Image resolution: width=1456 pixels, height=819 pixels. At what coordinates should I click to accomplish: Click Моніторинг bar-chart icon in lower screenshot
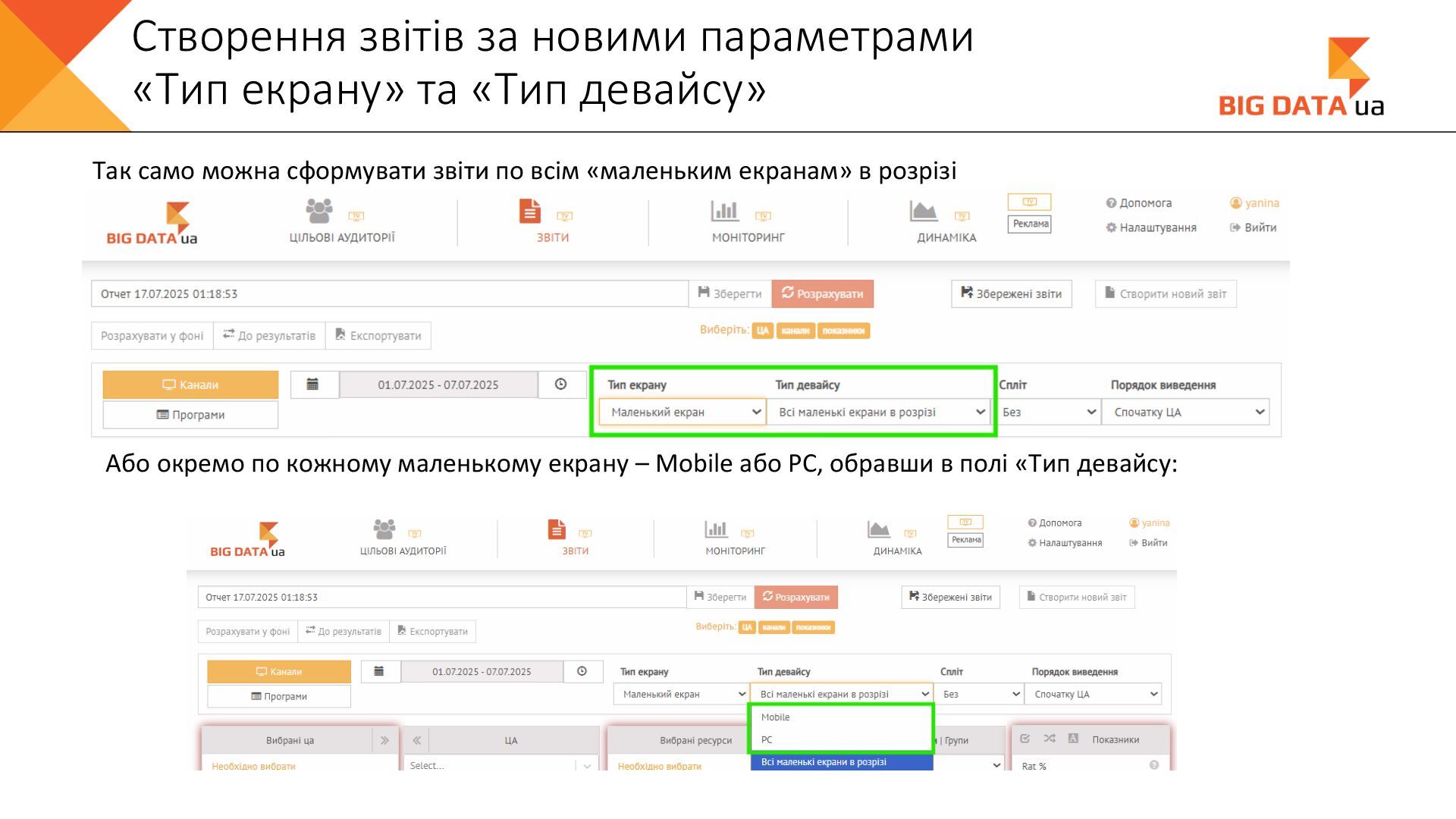pos(716,529)
